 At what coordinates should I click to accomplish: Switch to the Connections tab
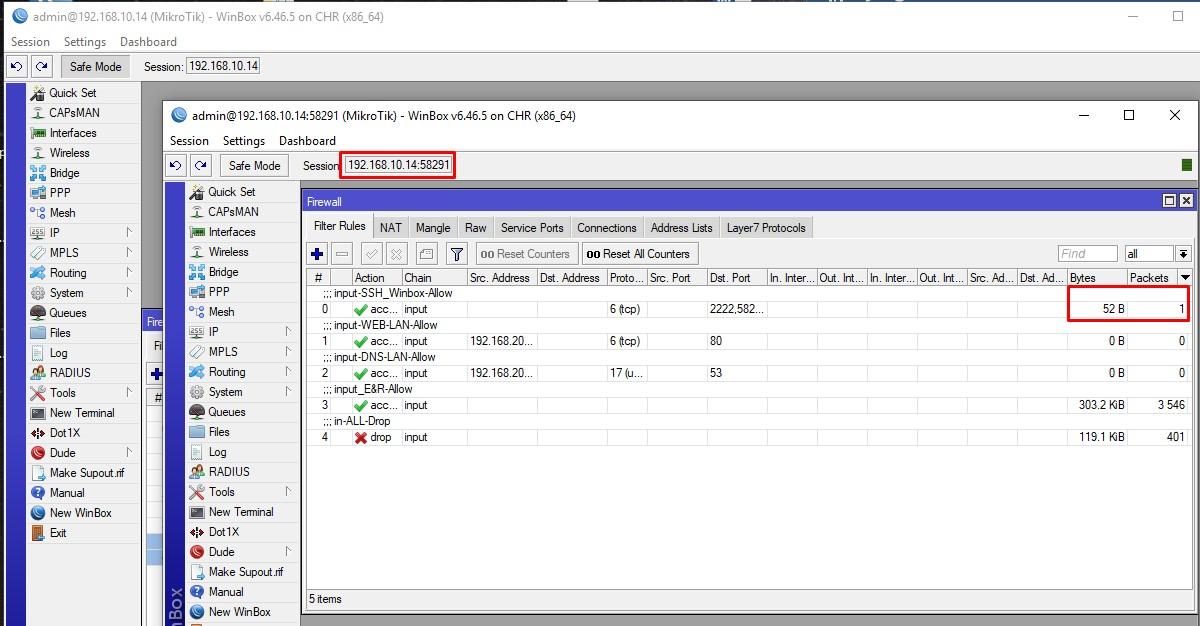tap(607, 228)
